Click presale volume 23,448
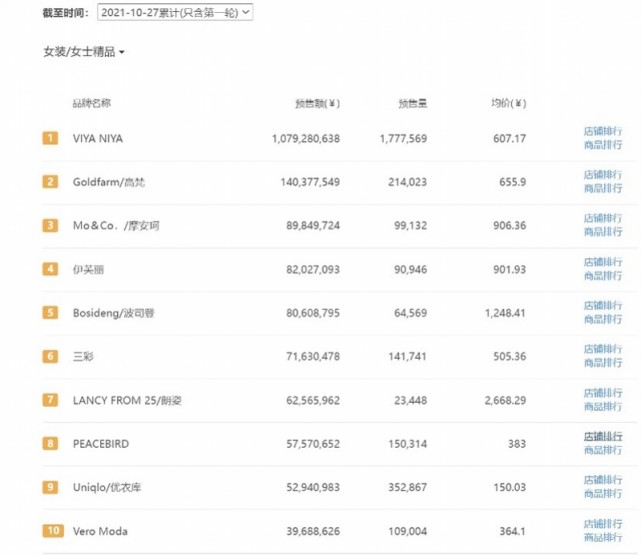Viewport: 641px width, 556px height. 410,400
